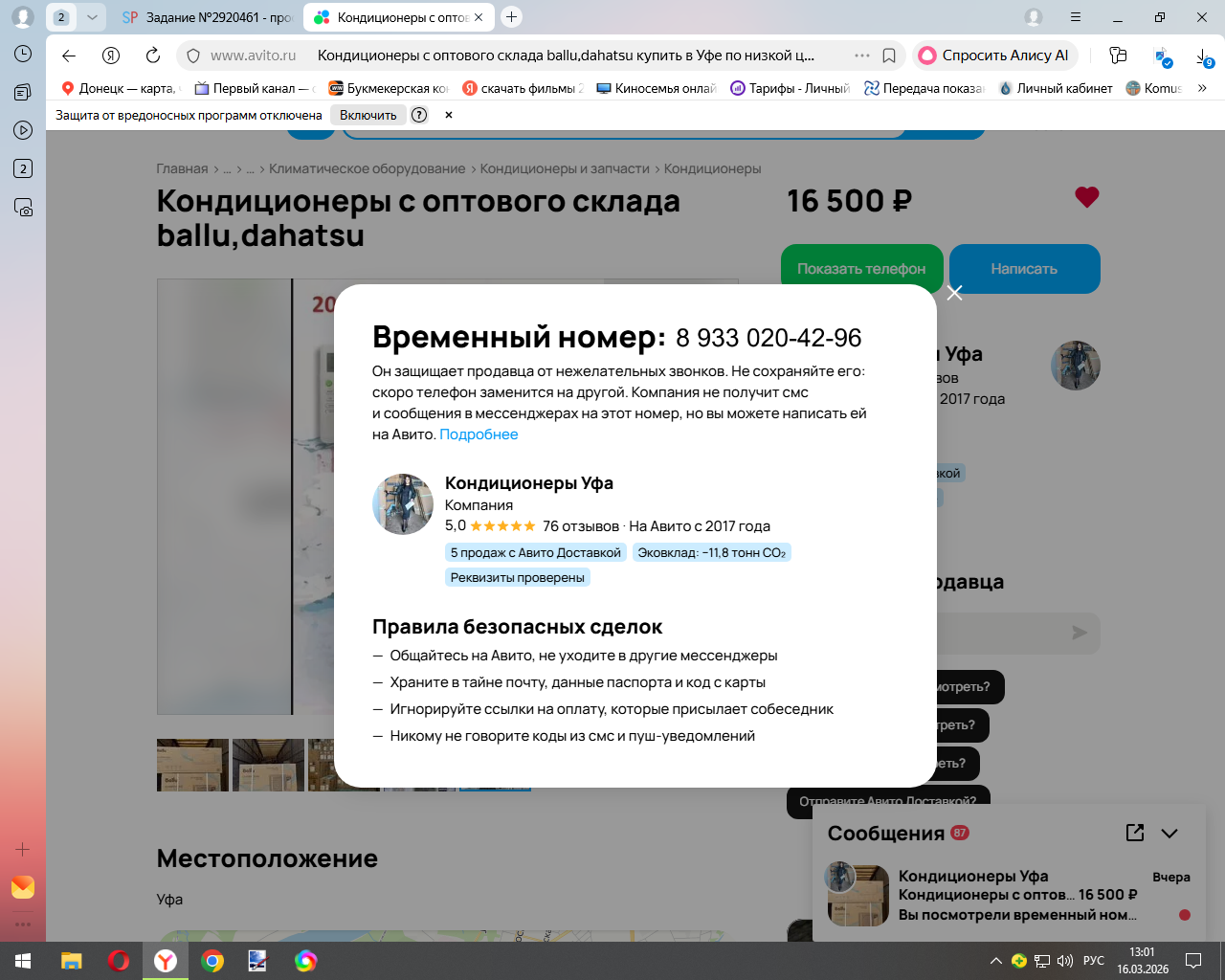Viewport: 1225px width, 980px height.
Task: Click Включить to enable malware protection
Action: tap(367, 115)
